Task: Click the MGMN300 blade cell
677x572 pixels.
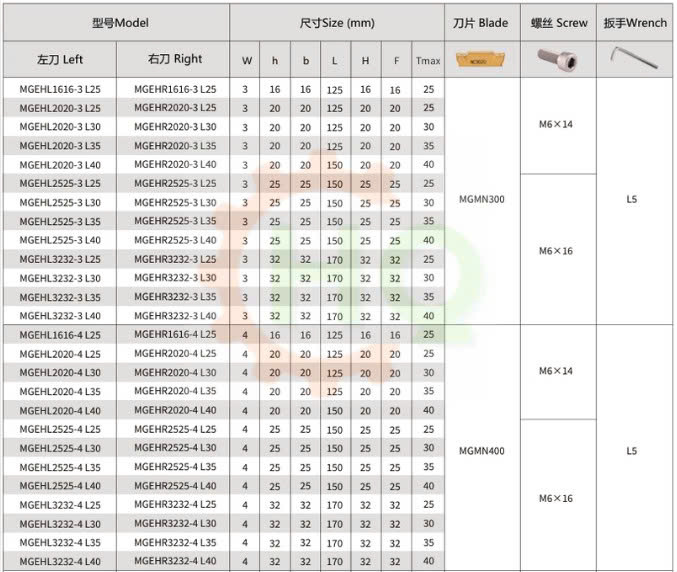Action: tap(482, 199)
